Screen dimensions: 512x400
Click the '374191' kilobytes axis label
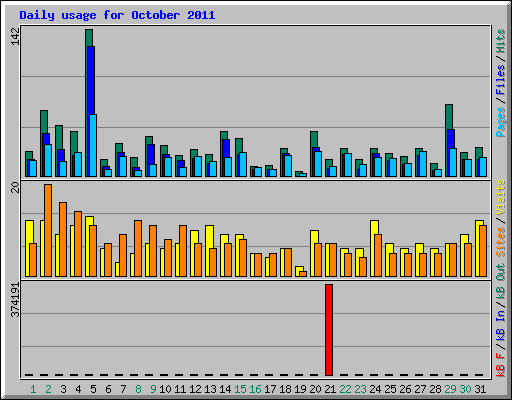(16, 300)
